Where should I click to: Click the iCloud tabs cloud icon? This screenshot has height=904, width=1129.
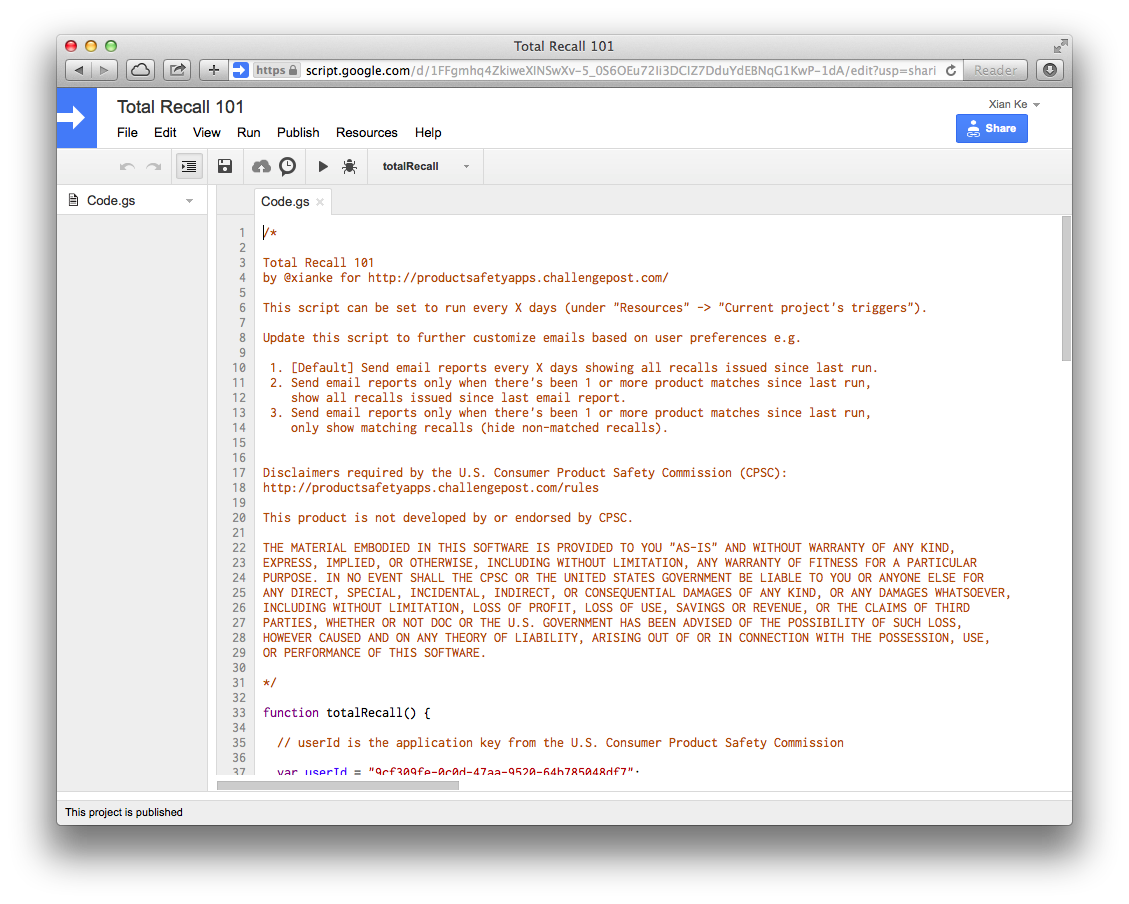click(140, 70)
